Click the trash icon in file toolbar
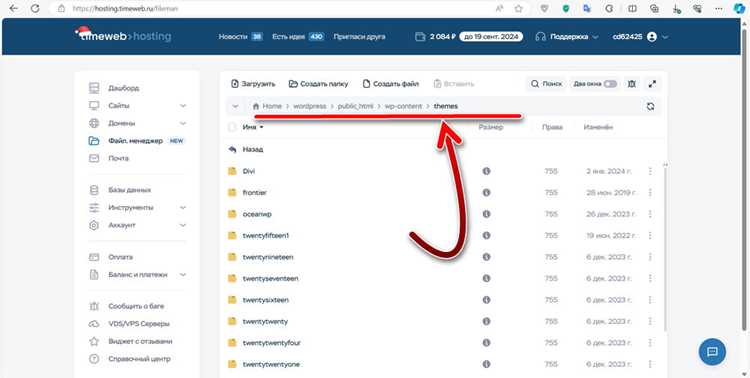The width and height of the screenshot is (750, 378). tap(632, 84)
